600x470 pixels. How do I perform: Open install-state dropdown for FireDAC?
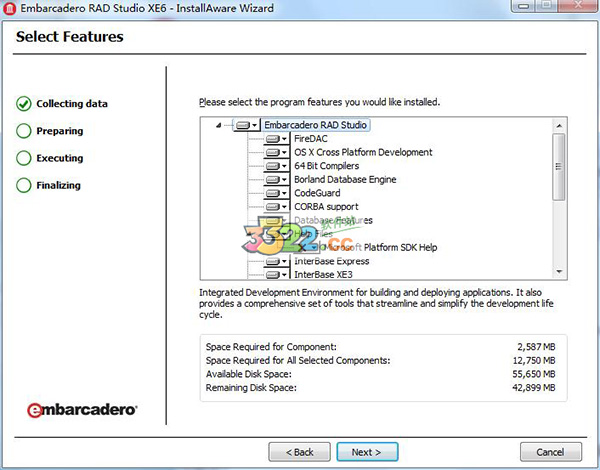pos(276,139)
